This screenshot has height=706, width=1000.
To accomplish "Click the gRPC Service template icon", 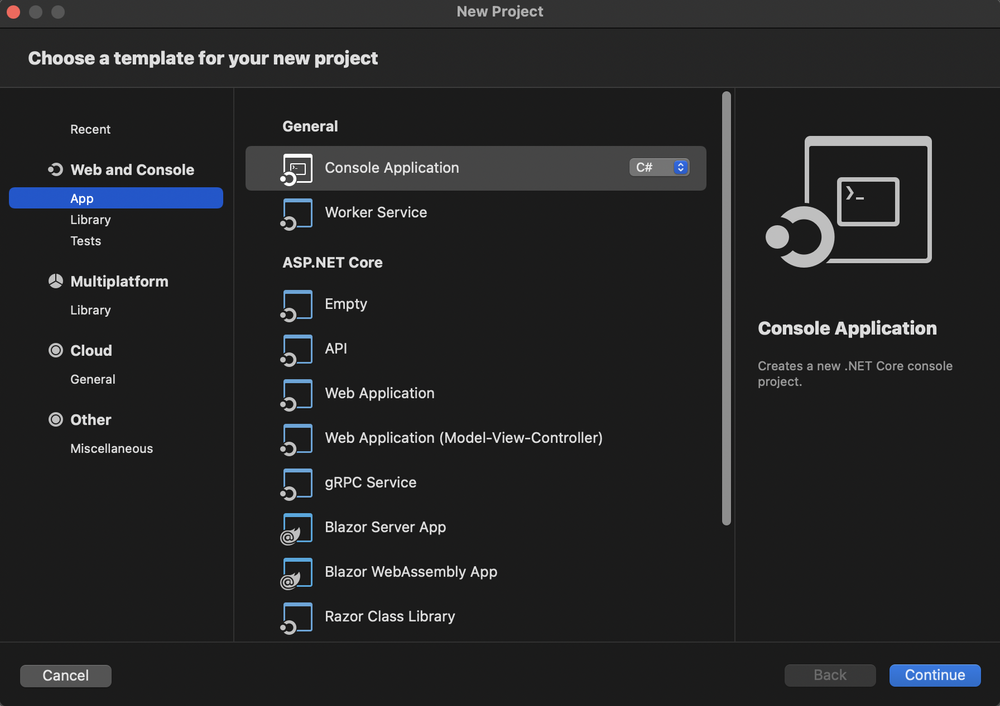I will [x=297, y=483].
